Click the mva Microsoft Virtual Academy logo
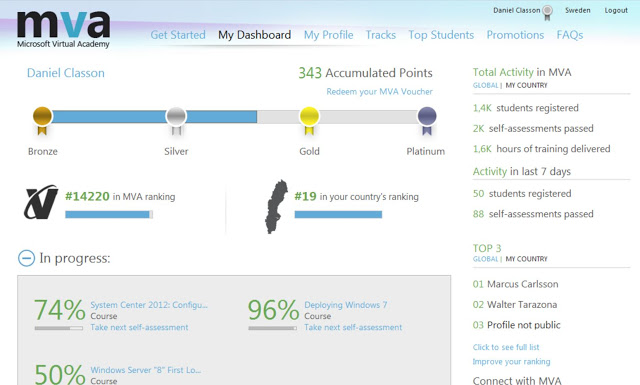 point(63,30)
